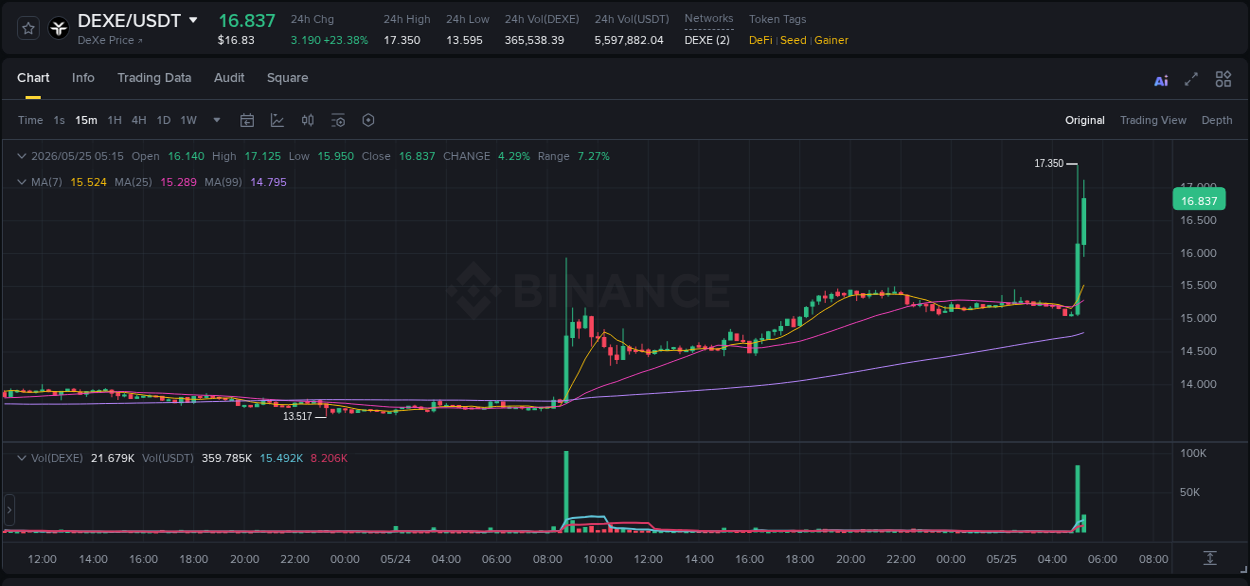This screenshot has width=1250, height=586.
Task: Click the $16.83 price text
Action: click(236, 40)
